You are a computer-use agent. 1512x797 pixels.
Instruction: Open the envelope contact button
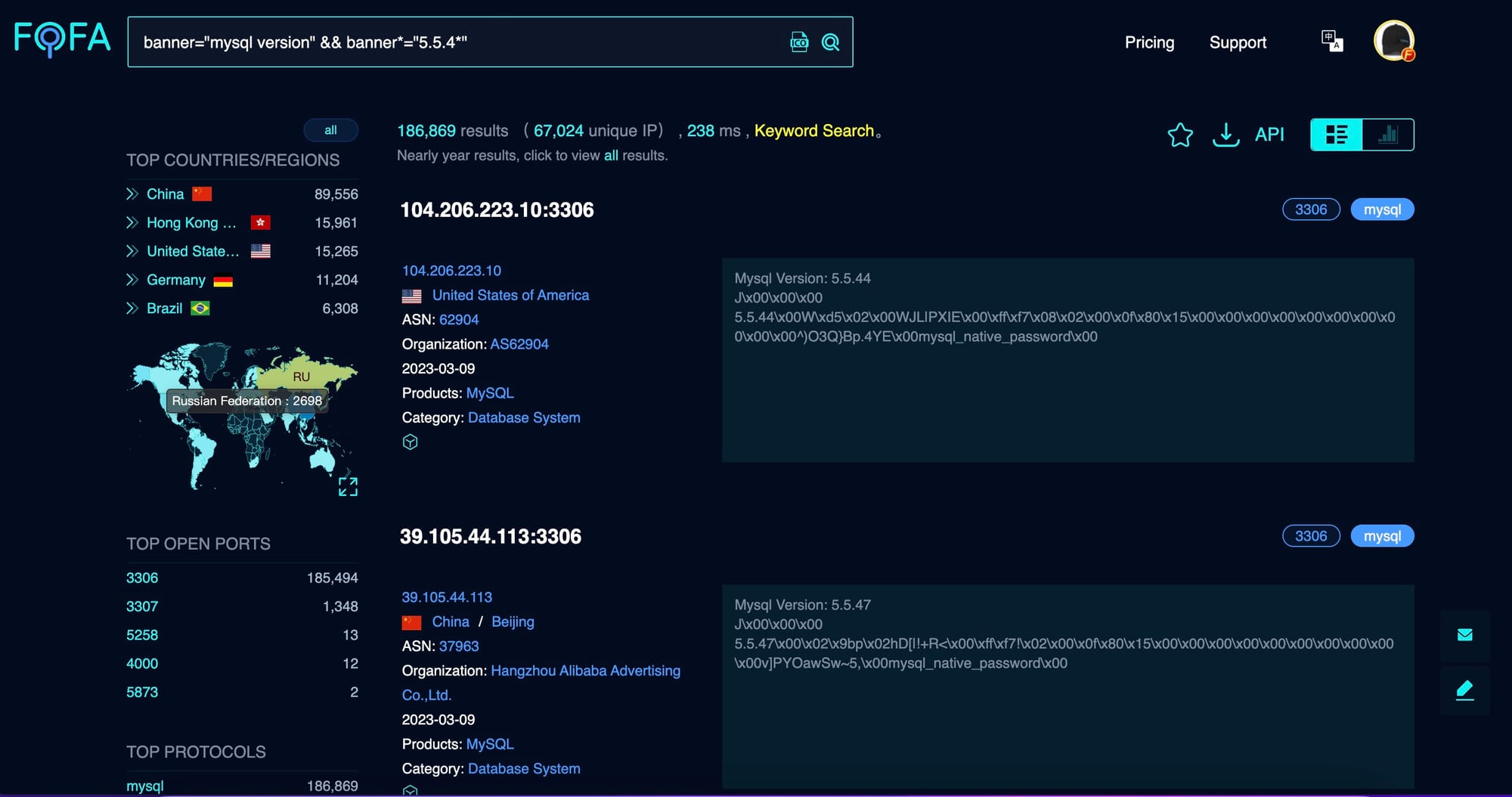[1464, 635]
